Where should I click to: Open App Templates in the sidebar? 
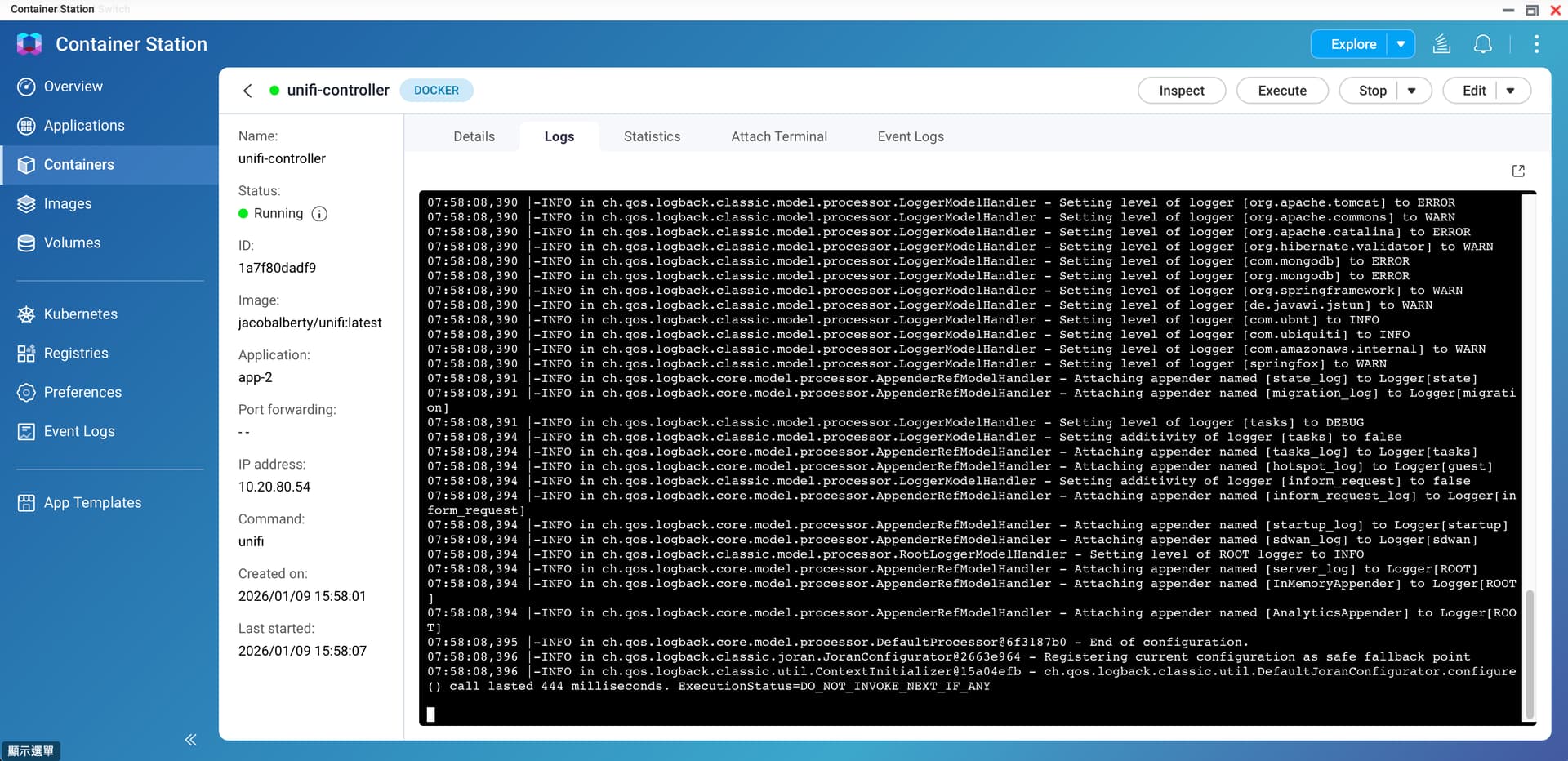pos(92,503)
